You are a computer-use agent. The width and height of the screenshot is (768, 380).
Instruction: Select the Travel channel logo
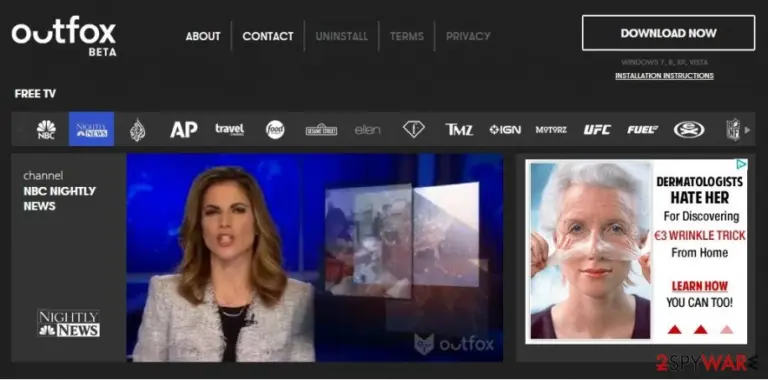point(229,129)
